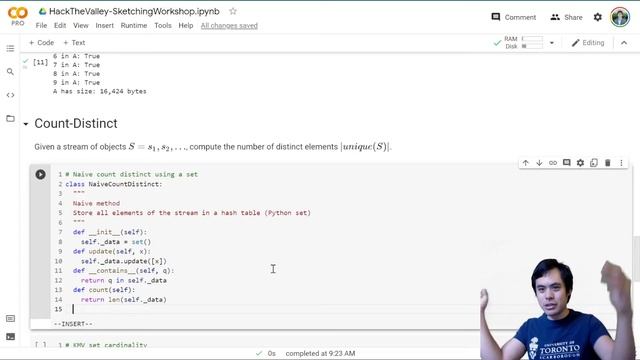This screenshot has width=640, height=360.
Task: Collapse the header with the up chevron
Action: pyautogui.click(x=624, y=43)
